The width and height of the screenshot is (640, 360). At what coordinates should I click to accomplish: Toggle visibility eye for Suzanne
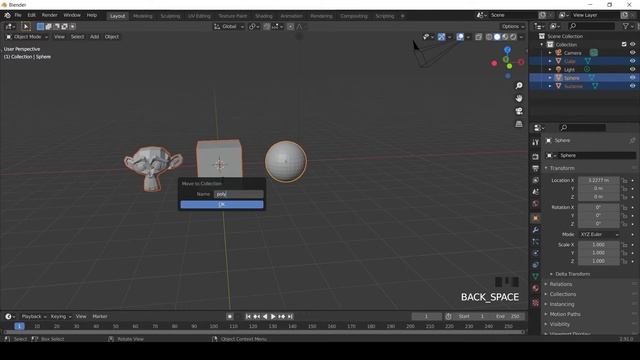[632, 86]
